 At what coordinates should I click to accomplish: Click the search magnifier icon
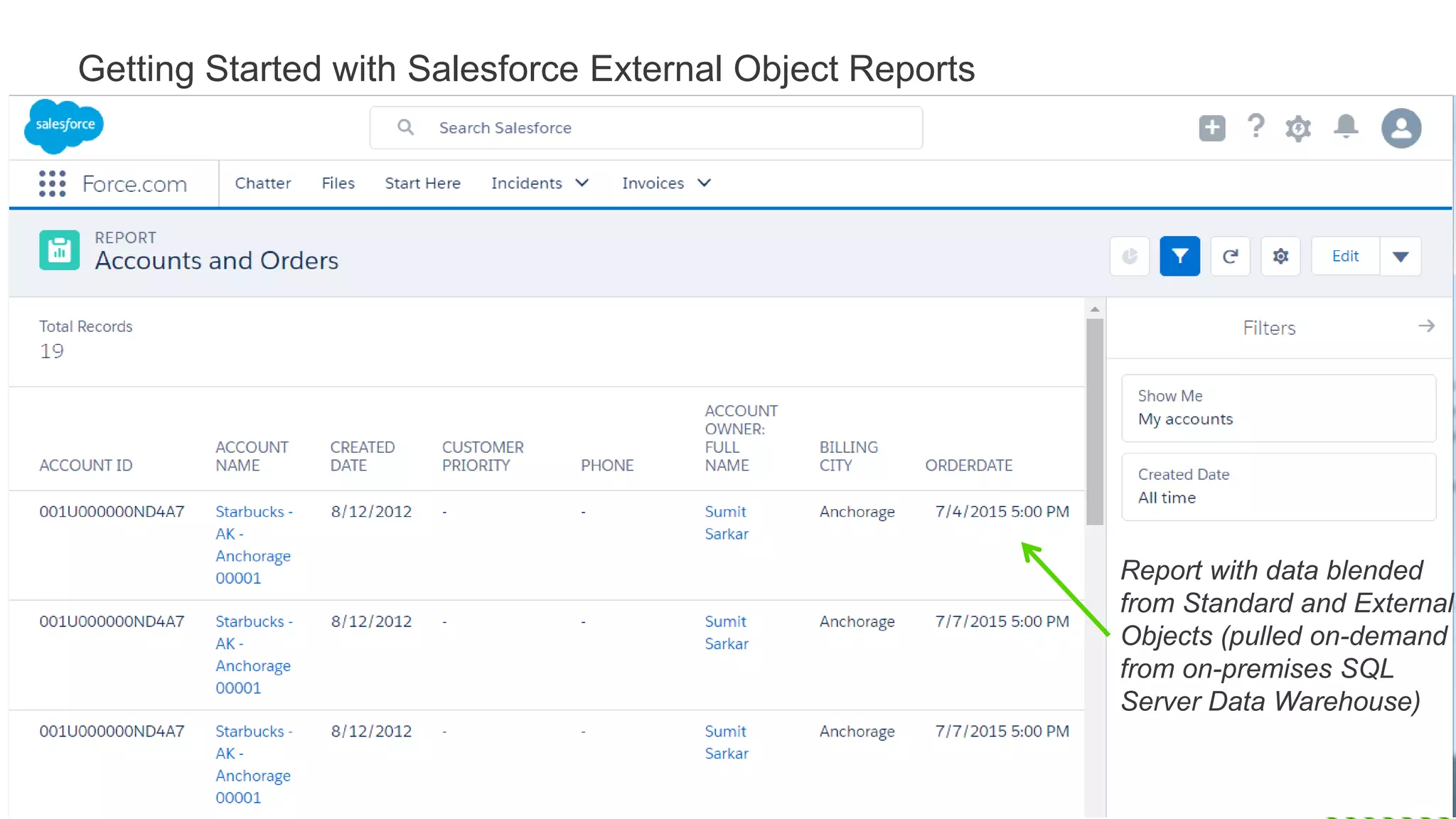(x=405, y=127)
